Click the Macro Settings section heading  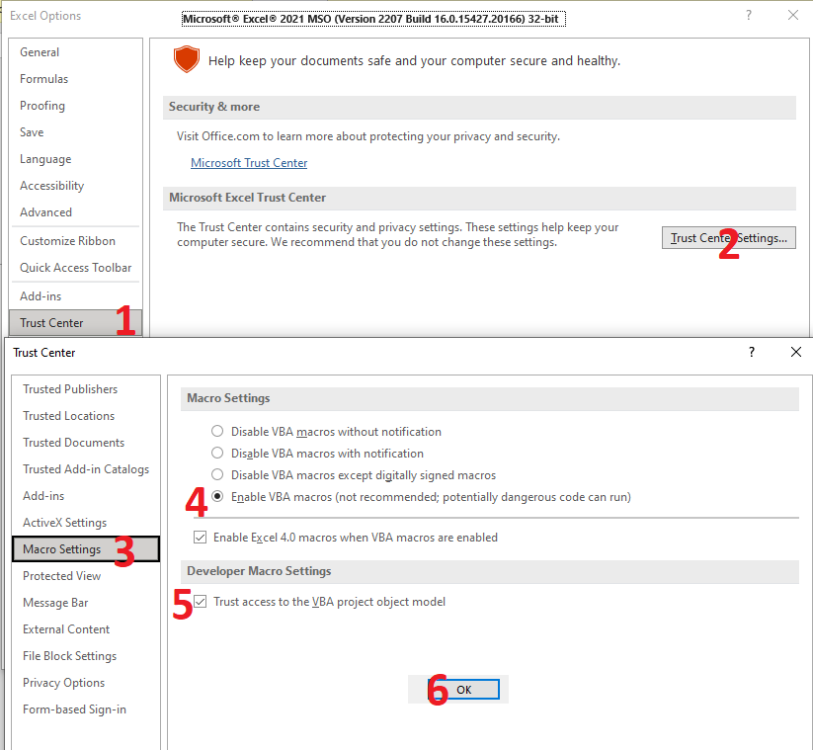pyautogui.click(x=229, y=398)
